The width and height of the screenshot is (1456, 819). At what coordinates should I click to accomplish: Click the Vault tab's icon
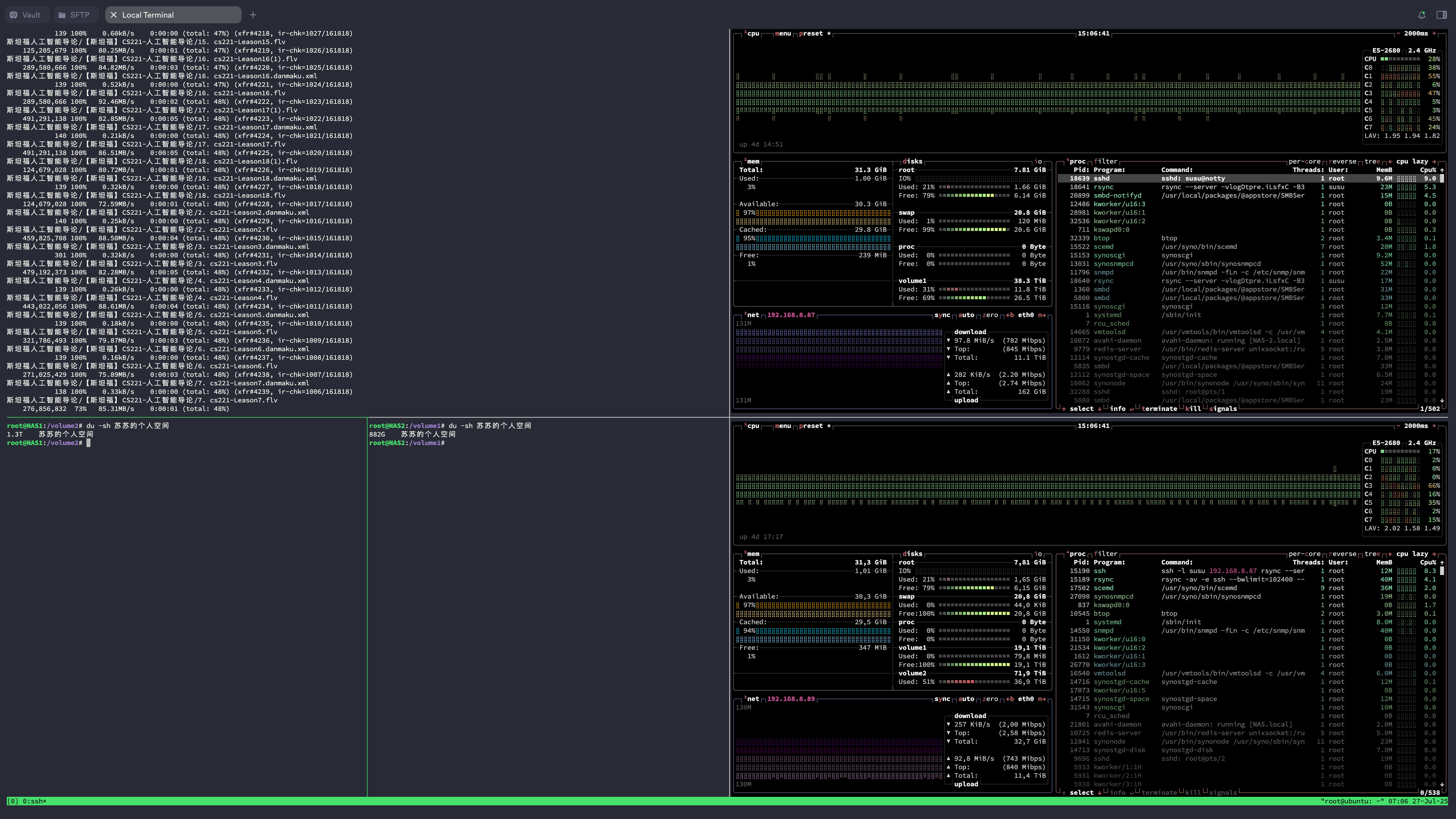pyautogui.click(x=14, y=15)
